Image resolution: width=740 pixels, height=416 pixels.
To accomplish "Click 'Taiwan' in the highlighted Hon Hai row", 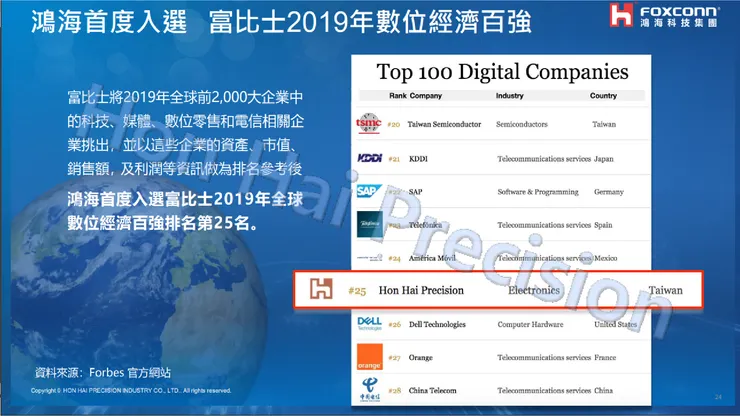I will click(x=665, y=290).
